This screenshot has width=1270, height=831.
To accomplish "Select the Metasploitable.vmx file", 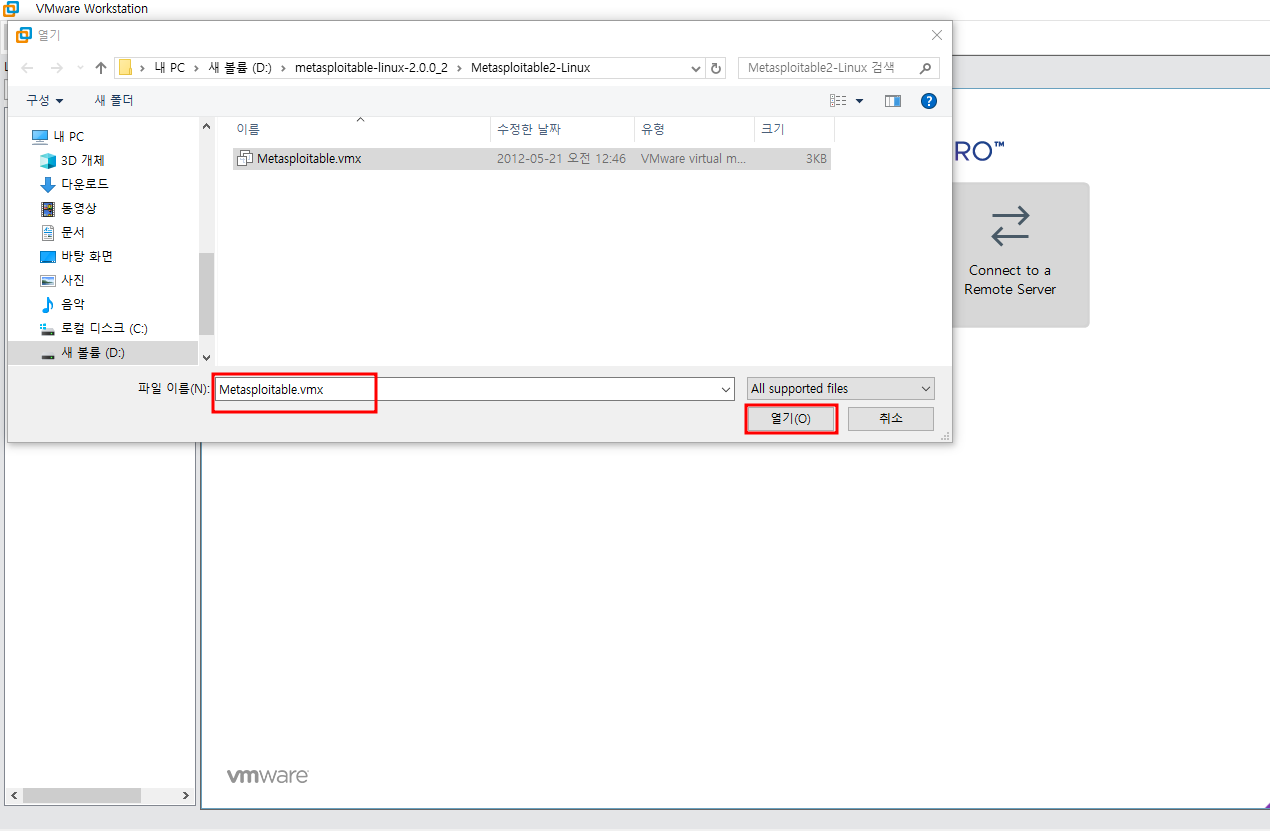I will click(x=532, y=159).
